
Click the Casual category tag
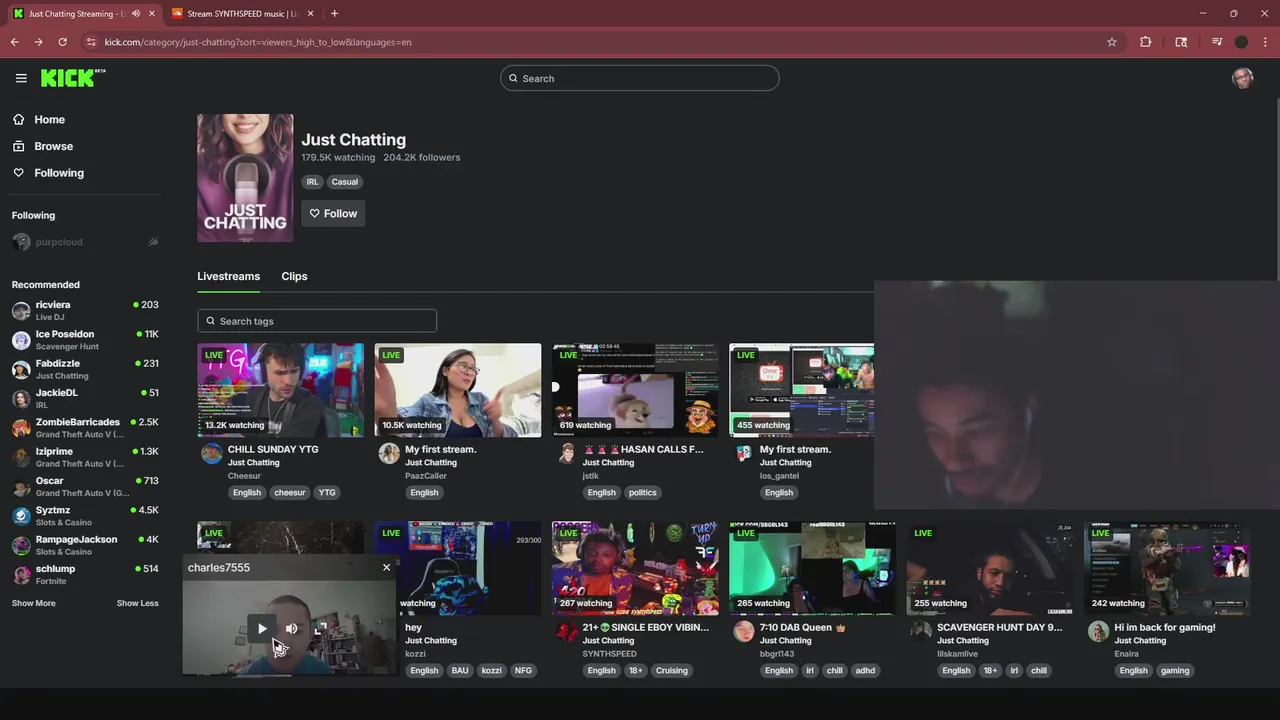(x=345, y=182)
